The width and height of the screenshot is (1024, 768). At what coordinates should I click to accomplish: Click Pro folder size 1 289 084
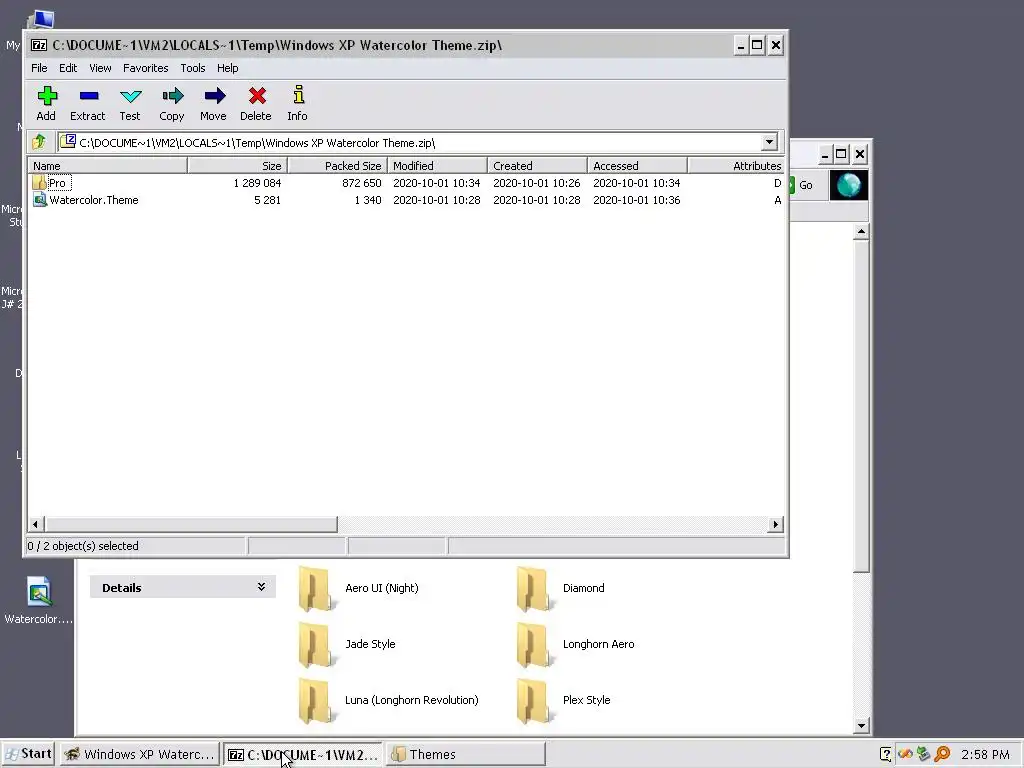click(257, 183)
